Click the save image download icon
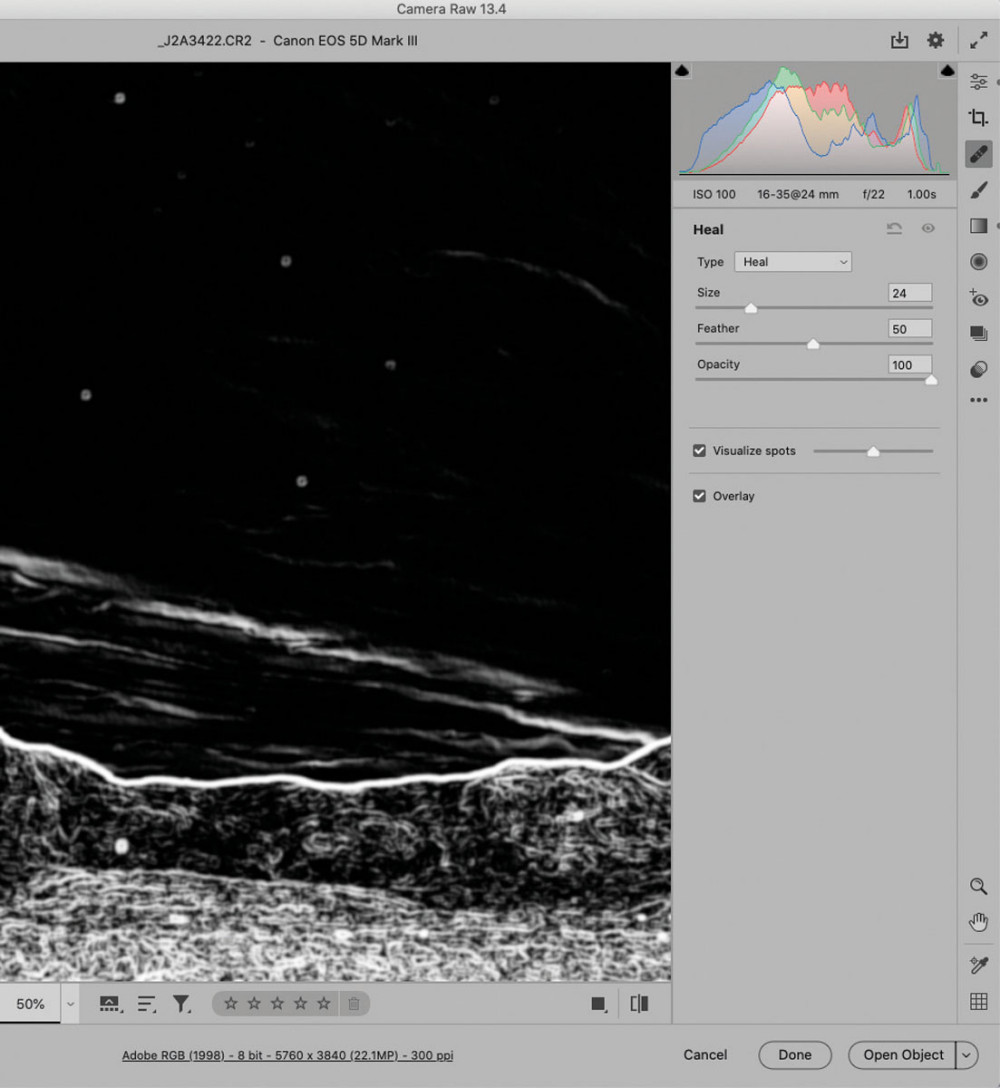Image resolution: width=1000 pixels, height=1088 pixels. point(899,40)
